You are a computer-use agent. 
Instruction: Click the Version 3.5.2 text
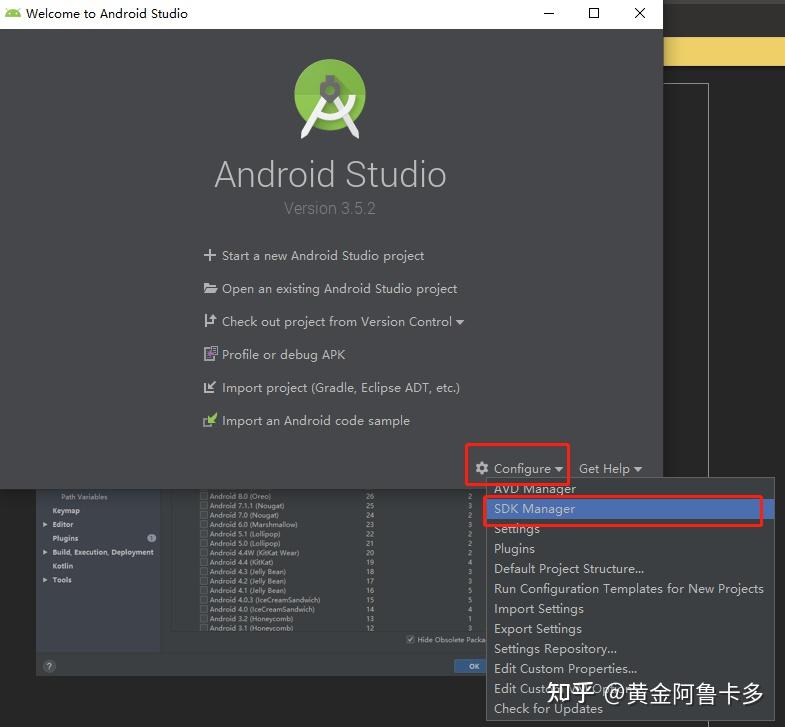pyautogui.click(x=330, y=208)
